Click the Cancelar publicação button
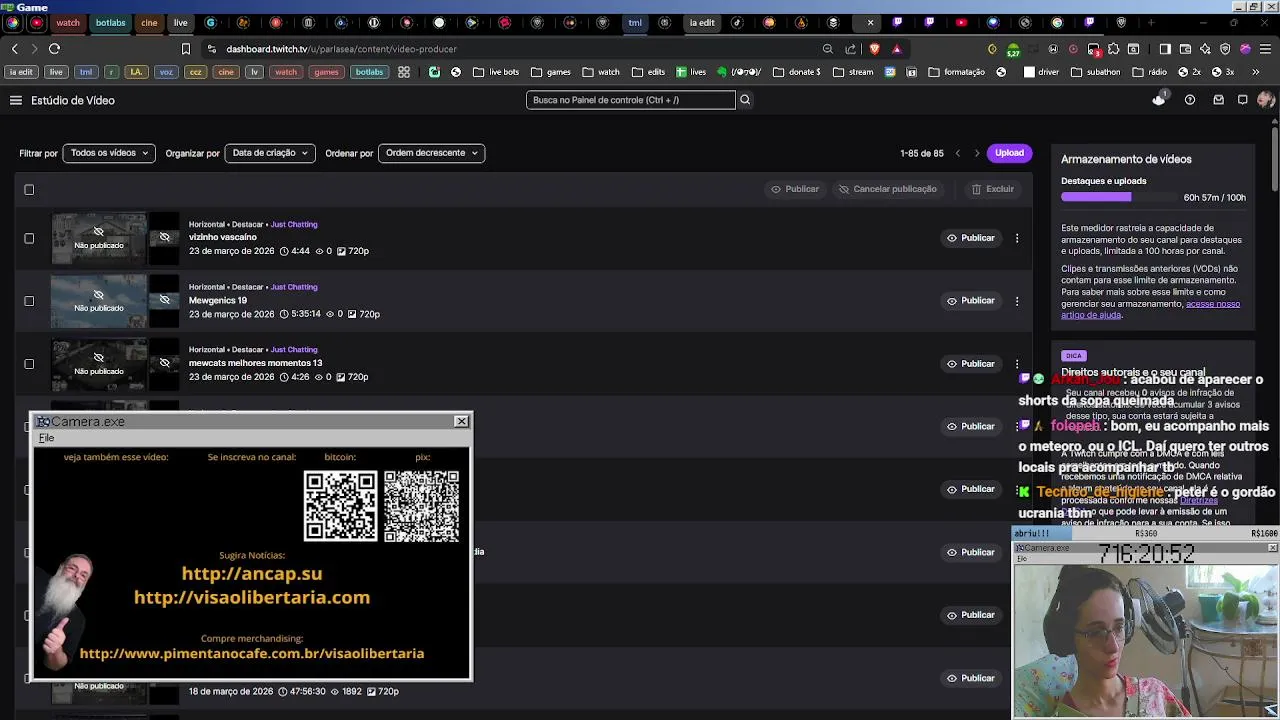The image size is (1280, 720). [888, 189]
